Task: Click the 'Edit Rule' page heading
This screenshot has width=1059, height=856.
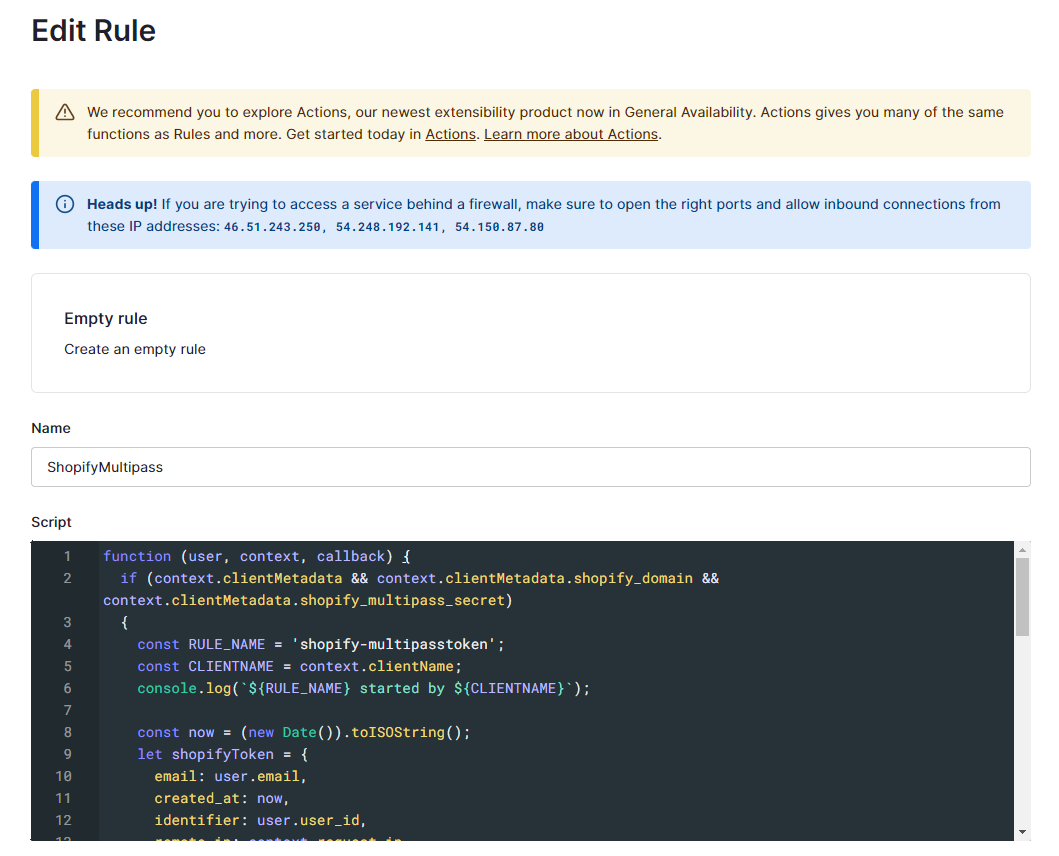Action: 93,31
